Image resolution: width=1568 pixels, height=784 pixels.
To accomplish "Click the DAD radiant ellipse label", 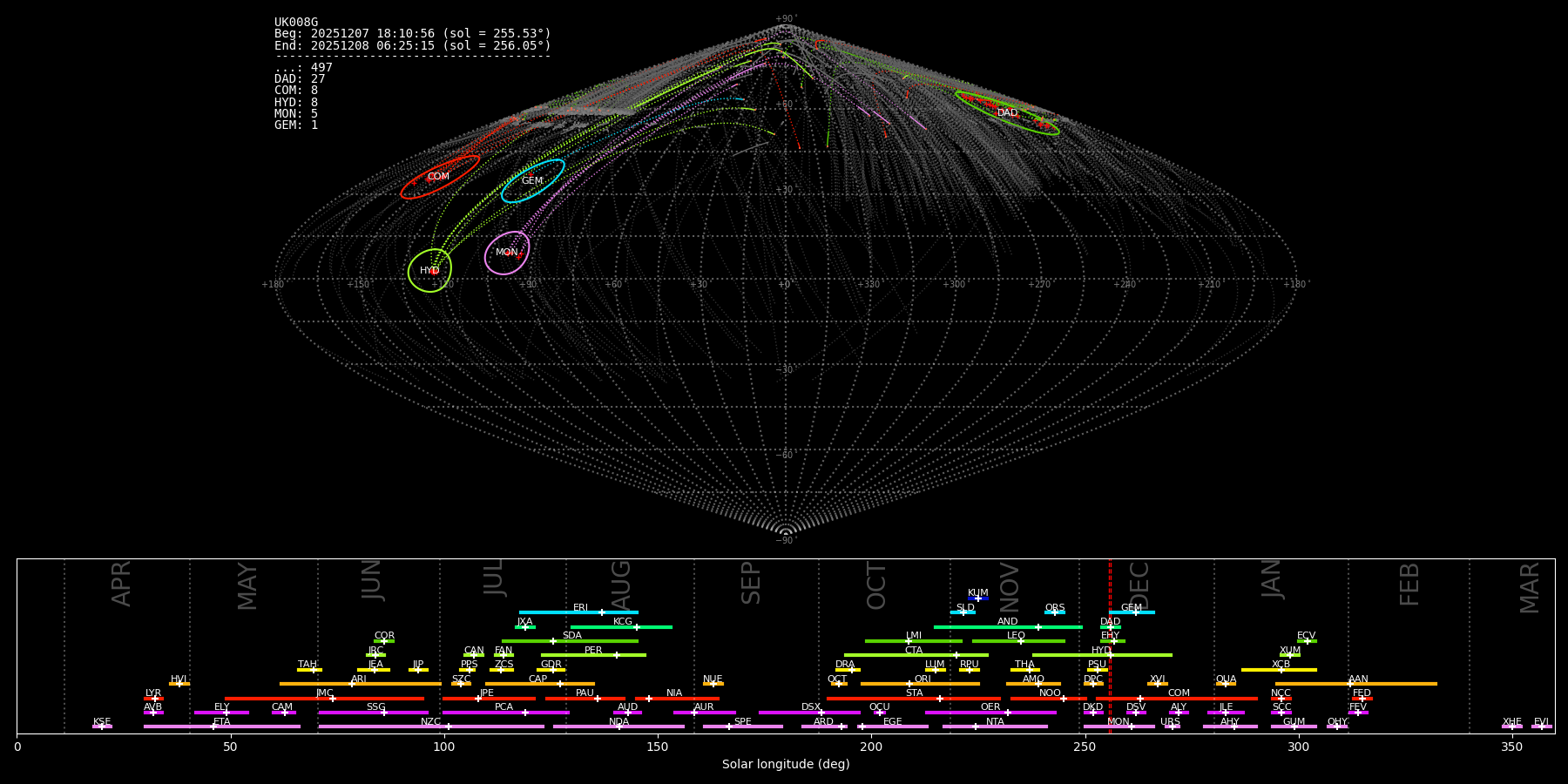I will coord(1007,113).
